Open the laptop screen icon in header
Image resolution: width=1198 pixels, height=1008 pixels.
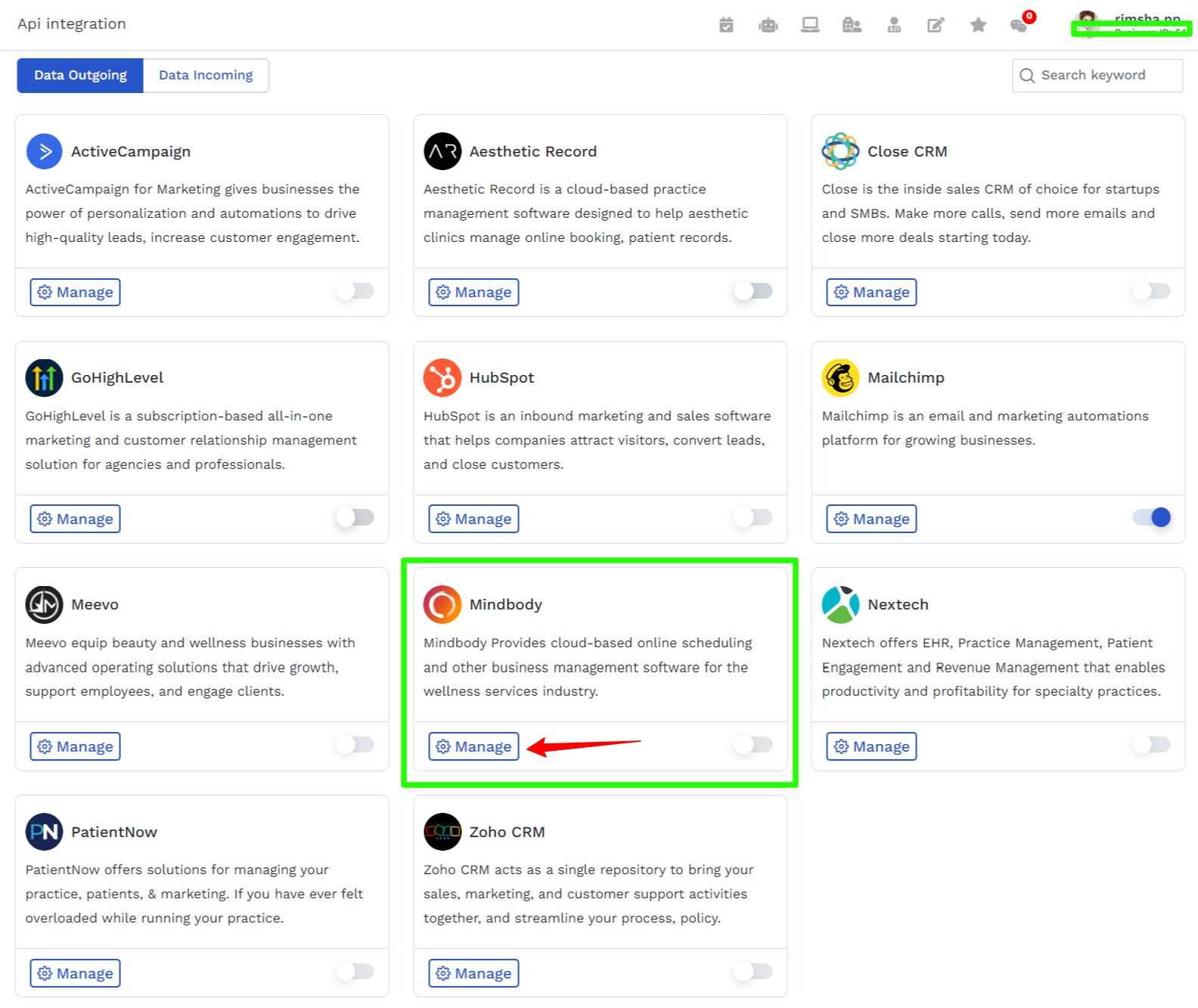click(x=810, y=25)
